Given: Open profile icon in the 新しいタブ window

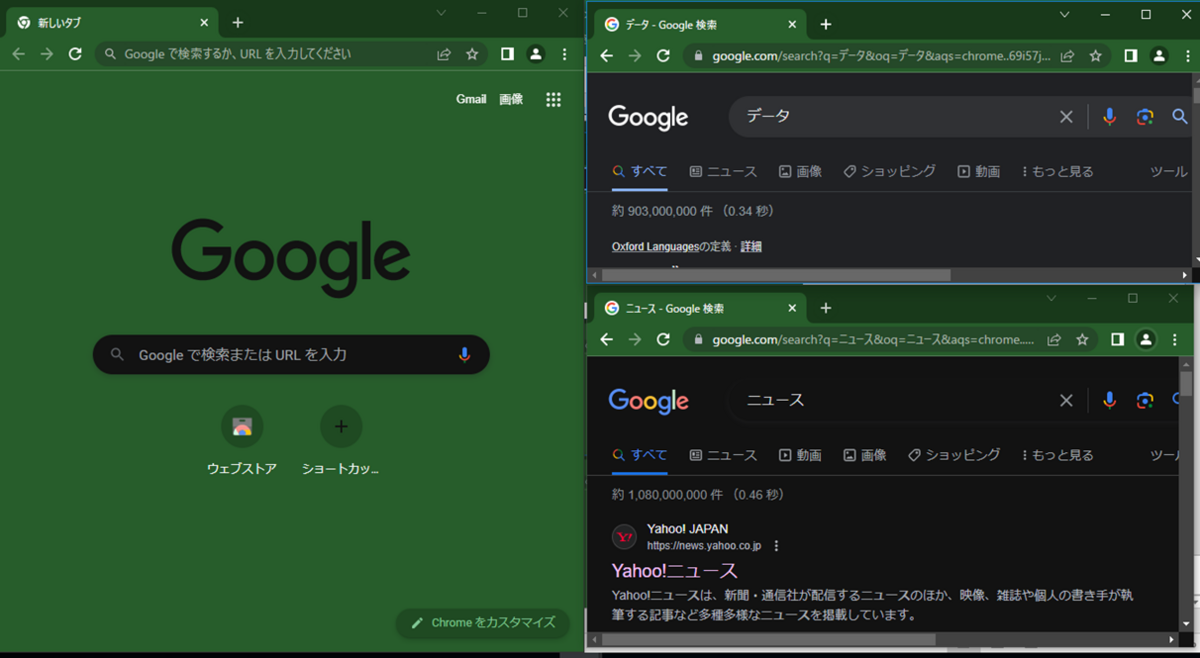Looking at the screenshot, I should click(536, 54).
